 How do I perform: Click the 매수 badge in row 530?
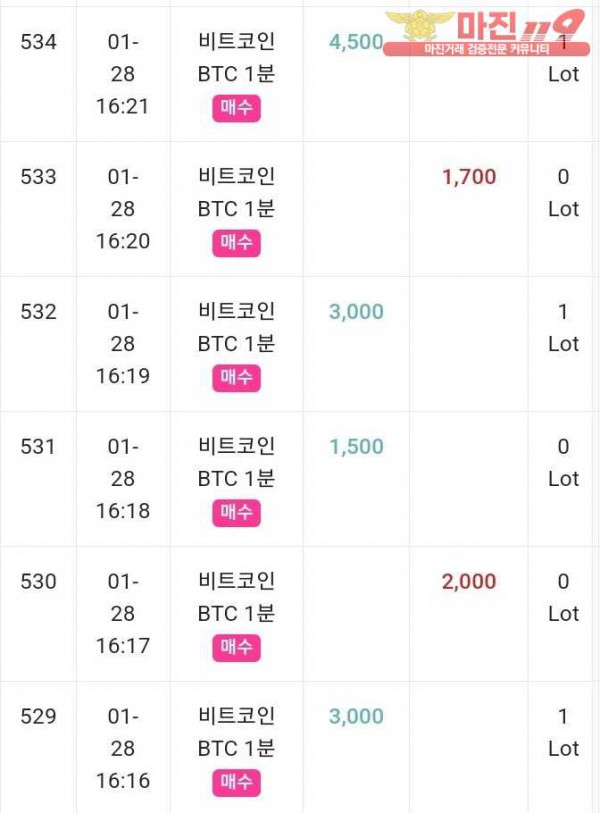(236, 648)
